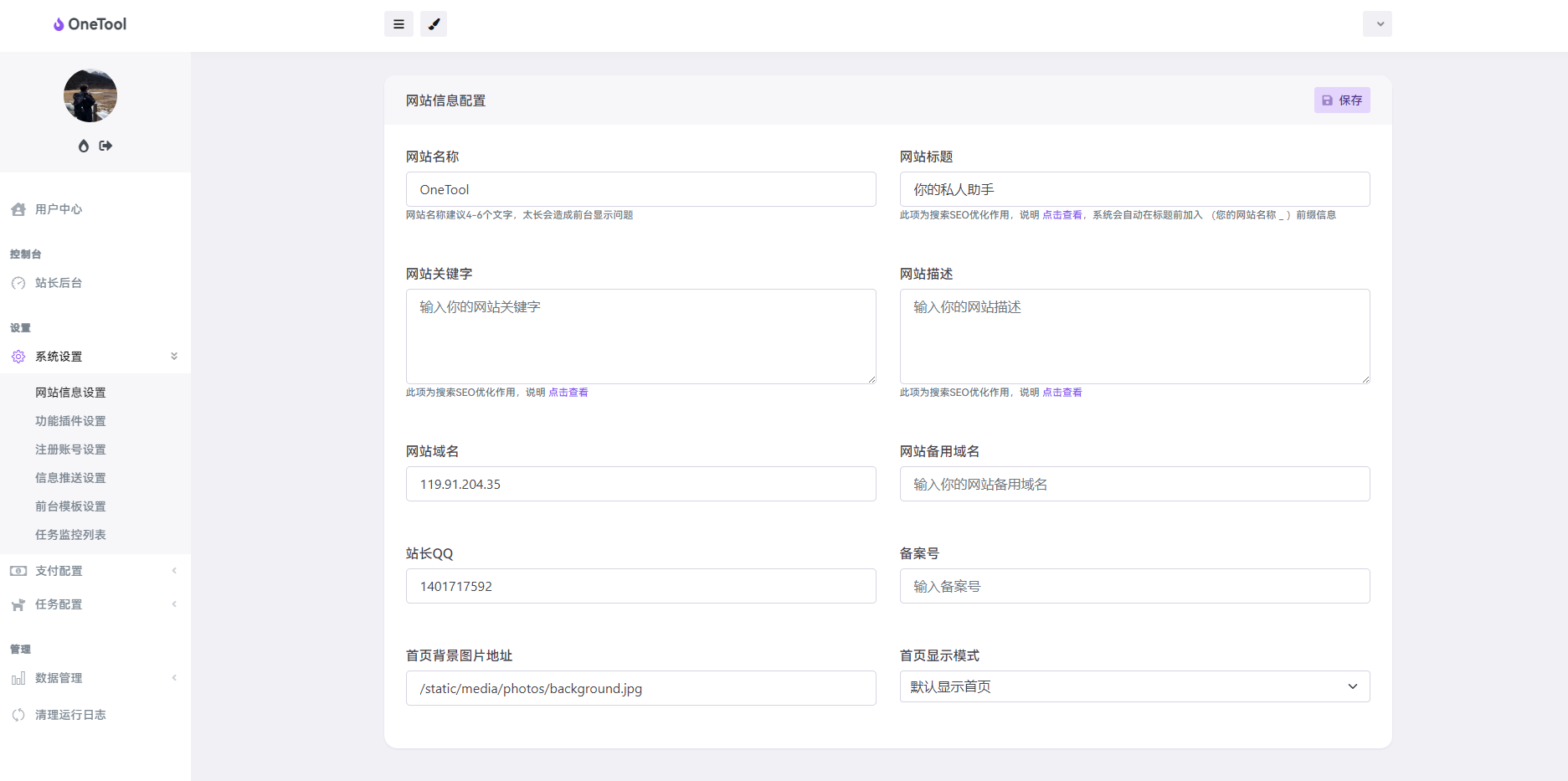Focus the 网站名称 input field
The height and width of the screenshot is (781, 1568).
(x=641, y=189)
